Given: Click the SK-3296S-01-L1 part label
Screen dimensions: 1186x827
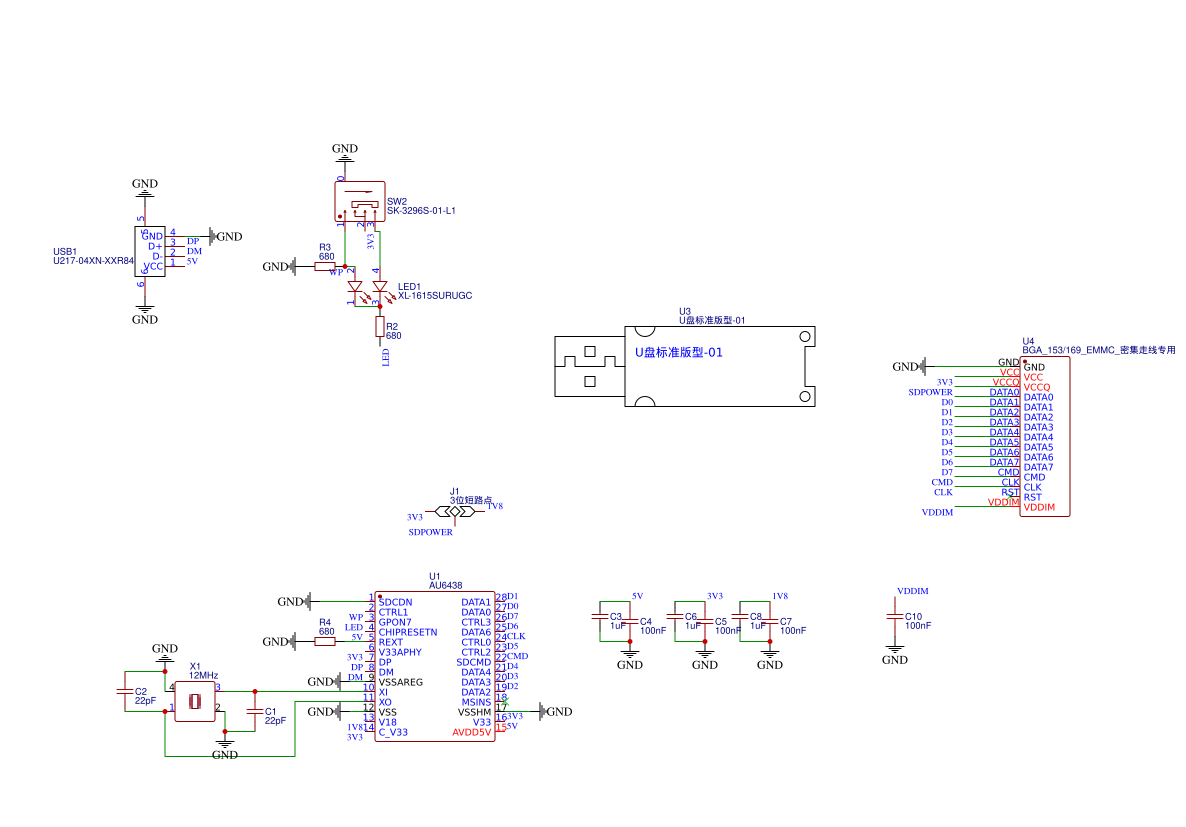Looking at the screenshot, I should click(421, 210).
